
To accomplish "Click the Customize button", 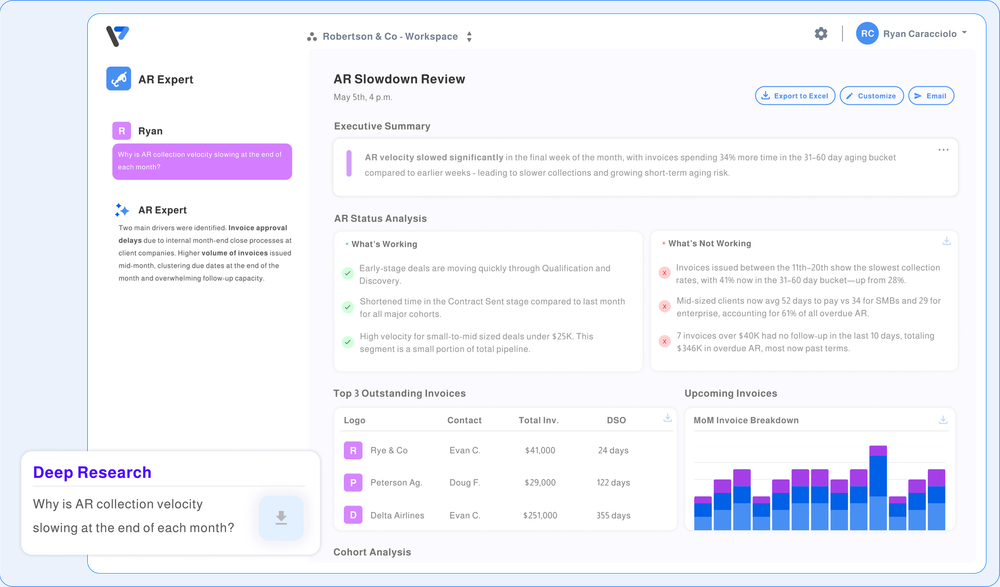I will tap(871, 96).
